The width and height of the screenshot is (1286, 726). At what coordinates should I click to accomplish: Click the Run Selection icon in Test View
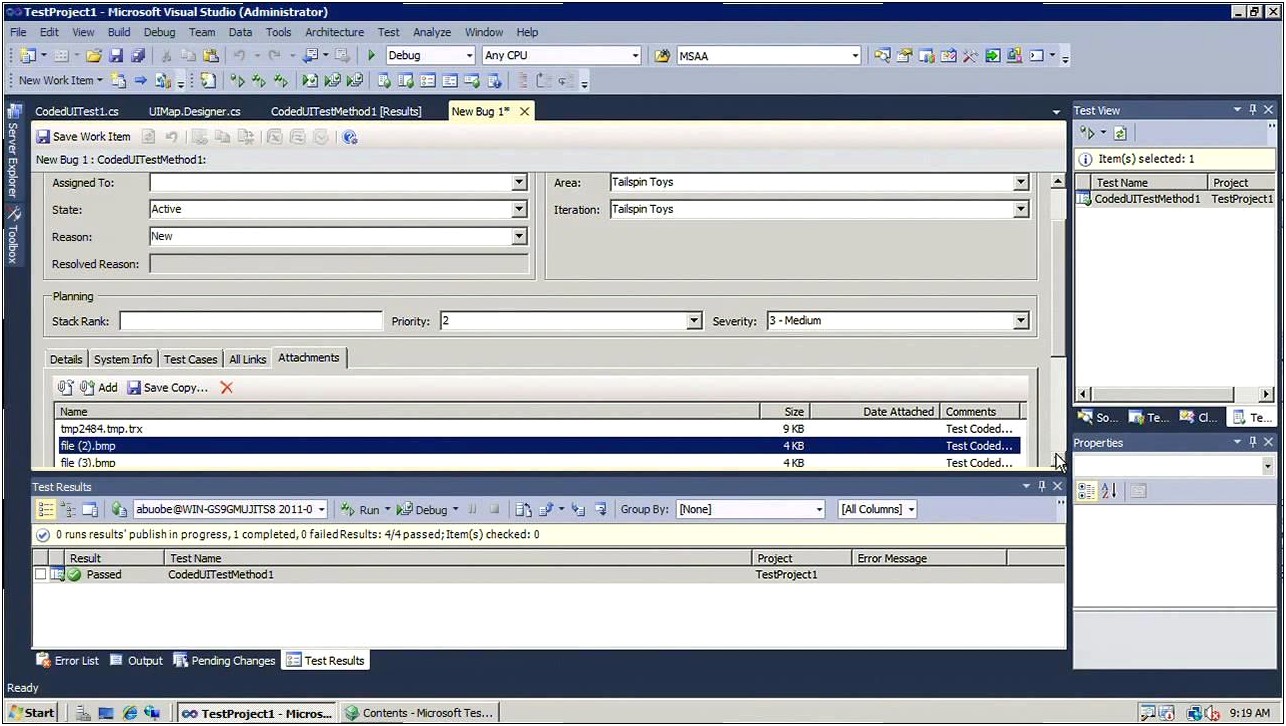[1087, 133]
